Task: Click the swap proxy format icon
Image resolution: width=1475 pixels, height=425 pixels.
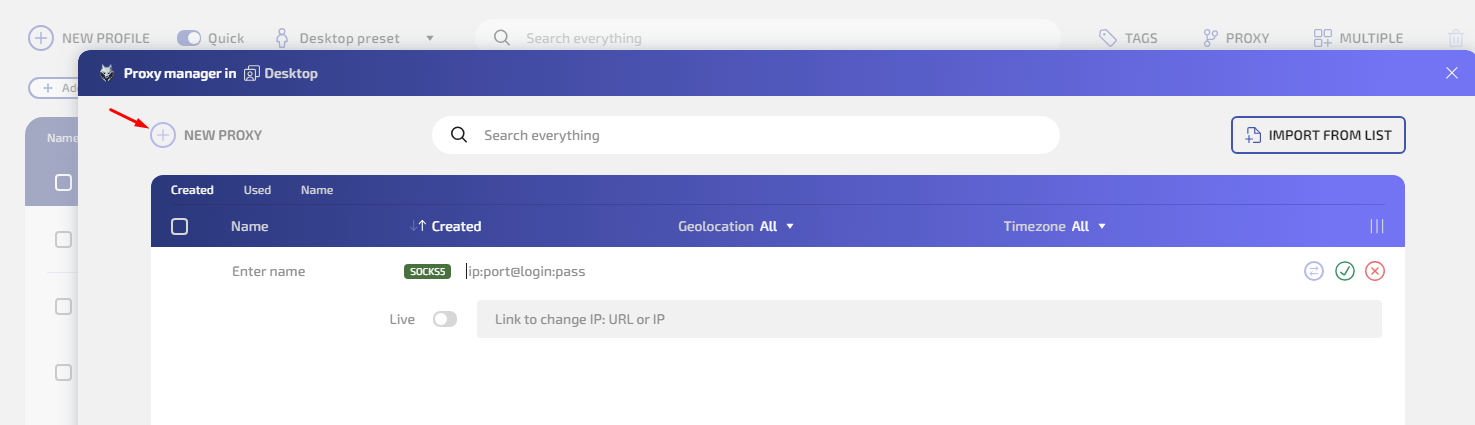Action: pyautogui.click(x=1314, y=271)
